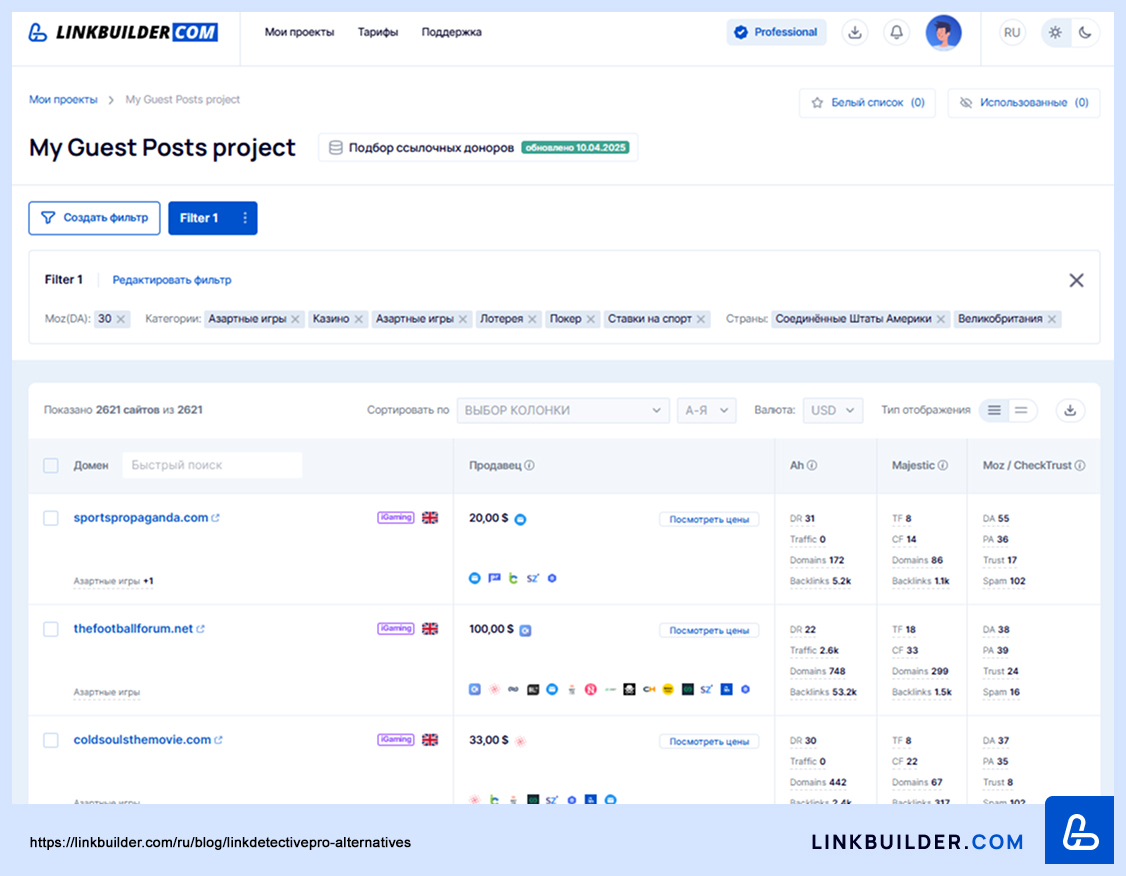The image size is (1126, 876).
Task: Remove the Ставки на спорт chip
Action: (x=701, y=320)
